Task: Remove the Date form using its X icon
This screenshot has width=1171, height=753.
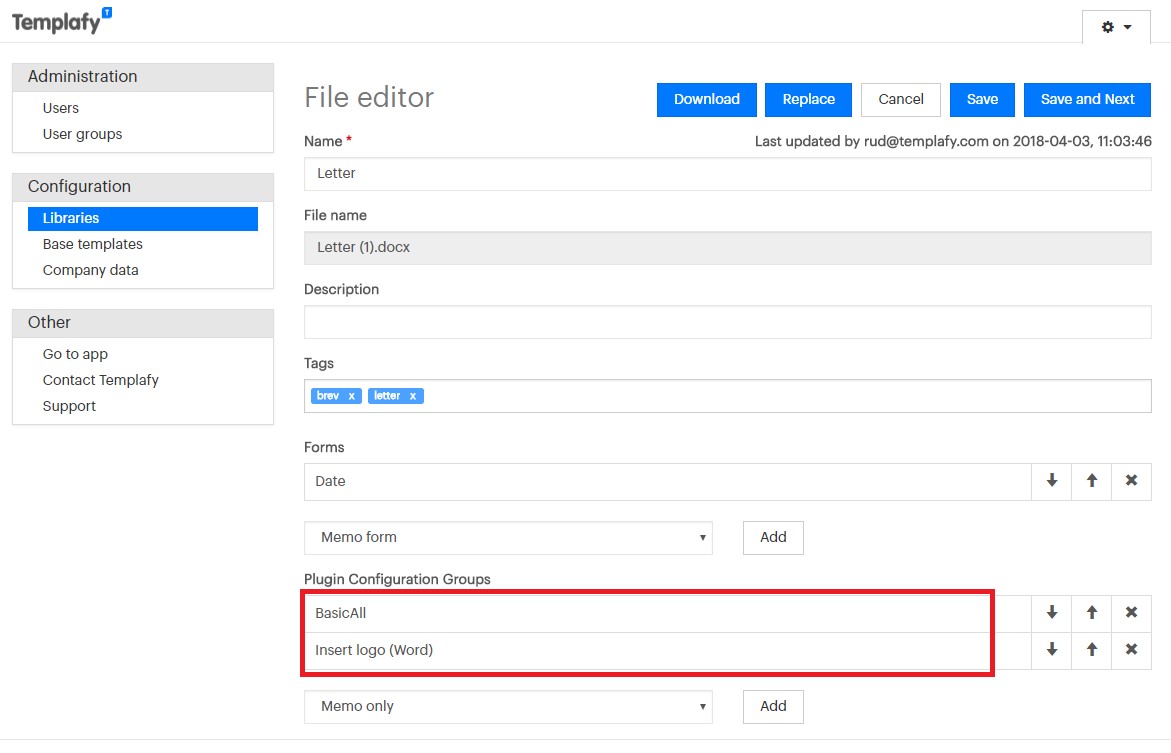Action: 1131,481
